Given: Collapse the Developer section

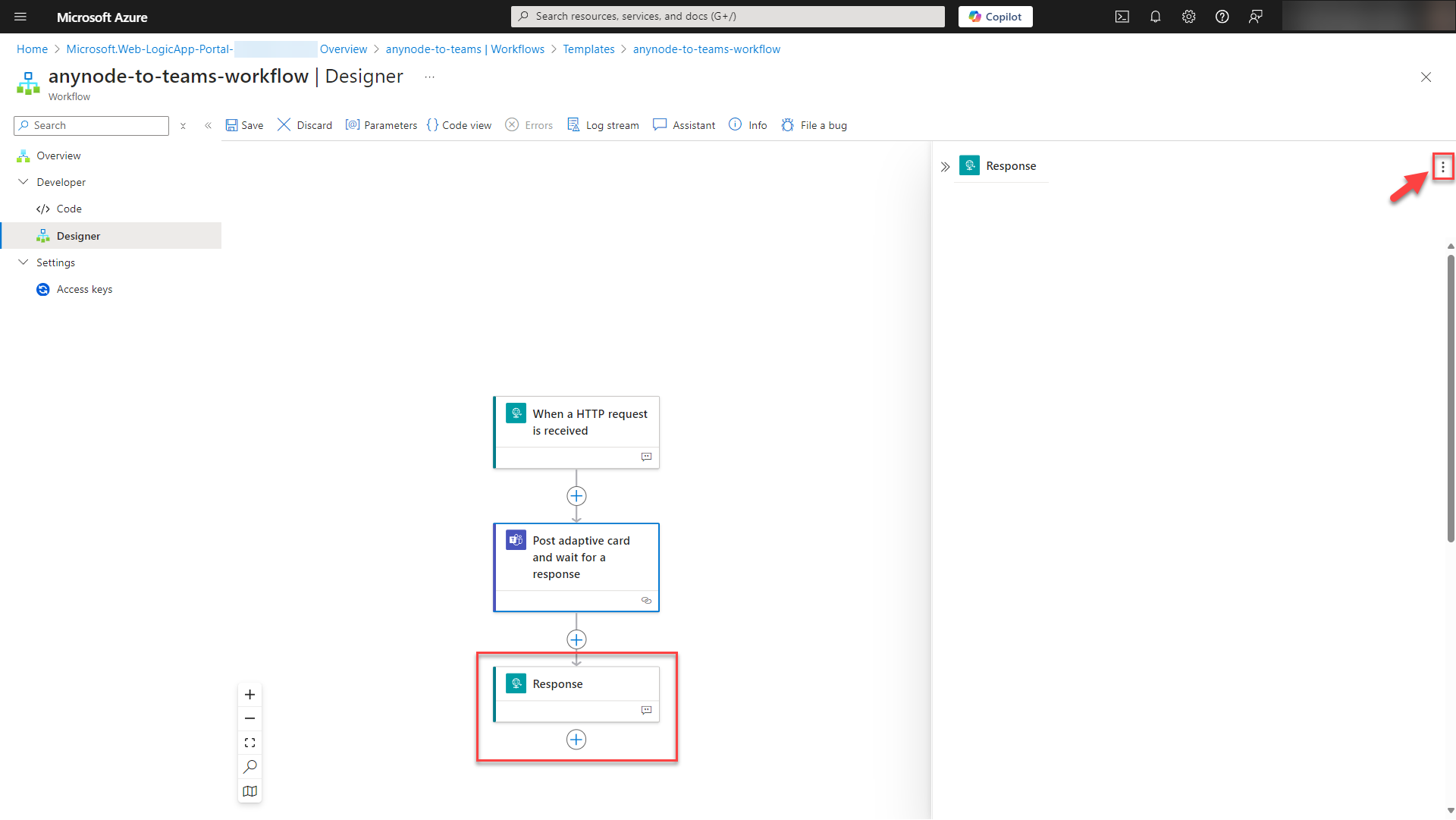Looking at the screenshot, I should 23,182.
